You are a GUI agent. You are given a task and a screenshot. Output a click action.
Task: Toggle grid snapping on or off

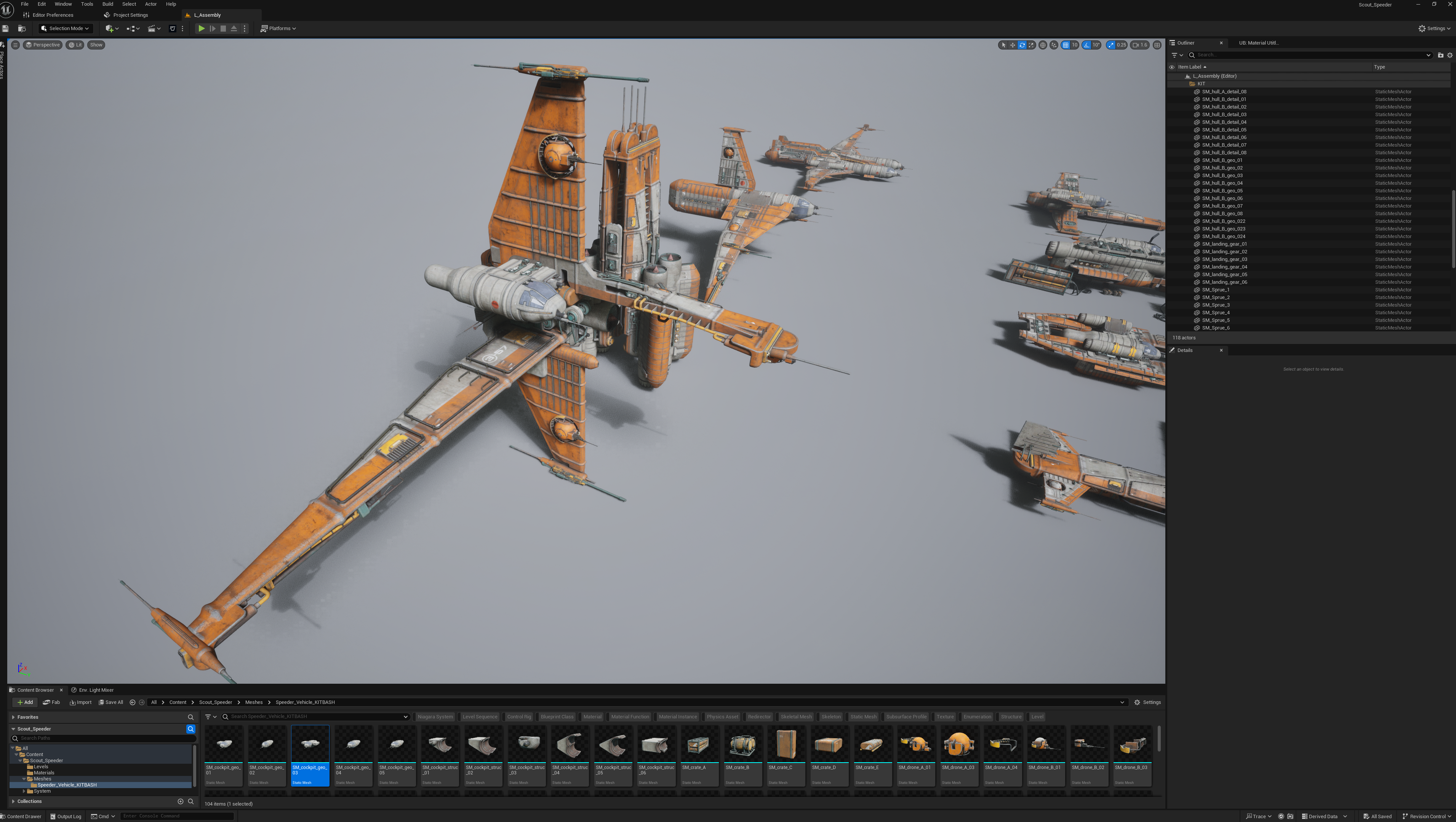pos(1066,45)
